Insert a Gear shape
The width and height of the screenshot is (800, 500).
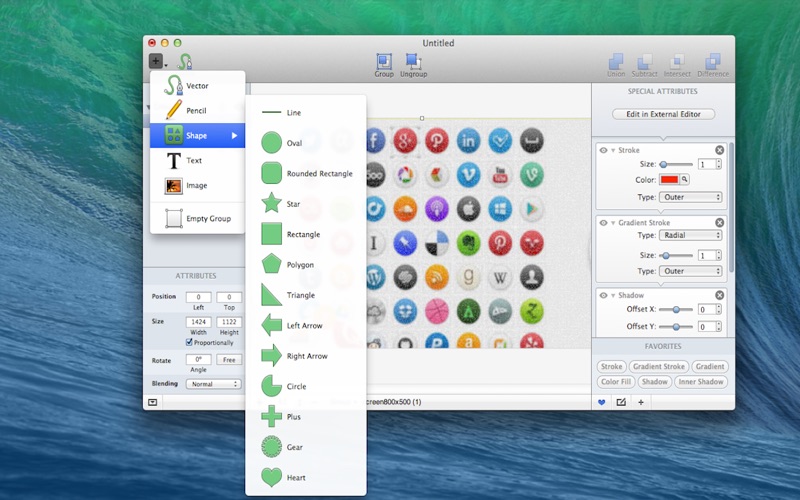click(306, 447)
